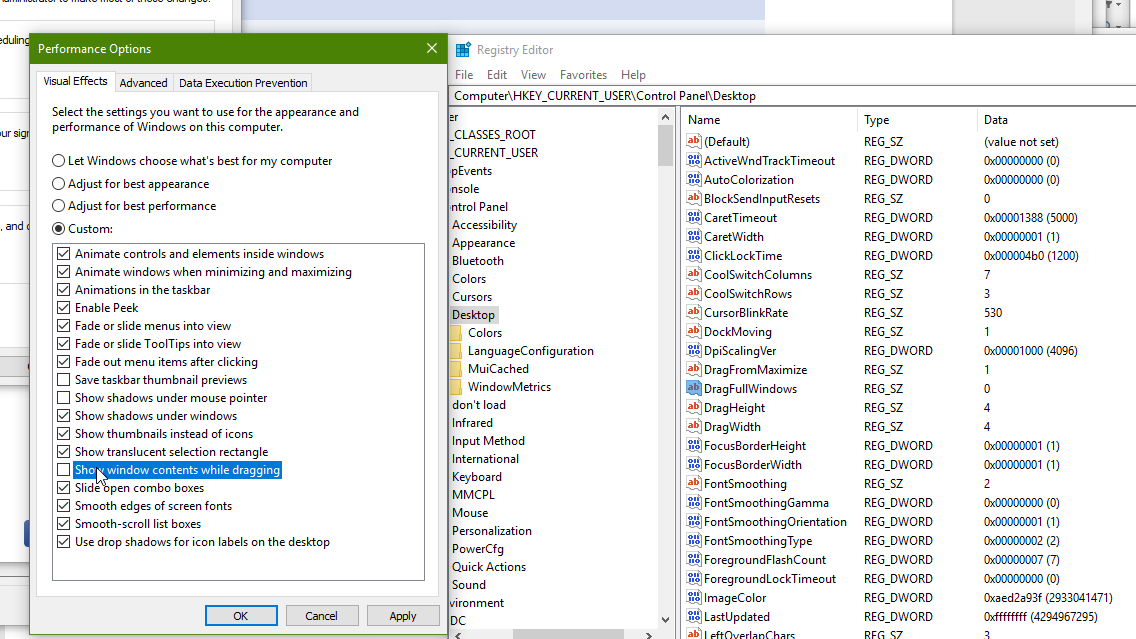Click the ImageColor DWORD value icon
This screenshot has width=1136, height=639.
694,598
